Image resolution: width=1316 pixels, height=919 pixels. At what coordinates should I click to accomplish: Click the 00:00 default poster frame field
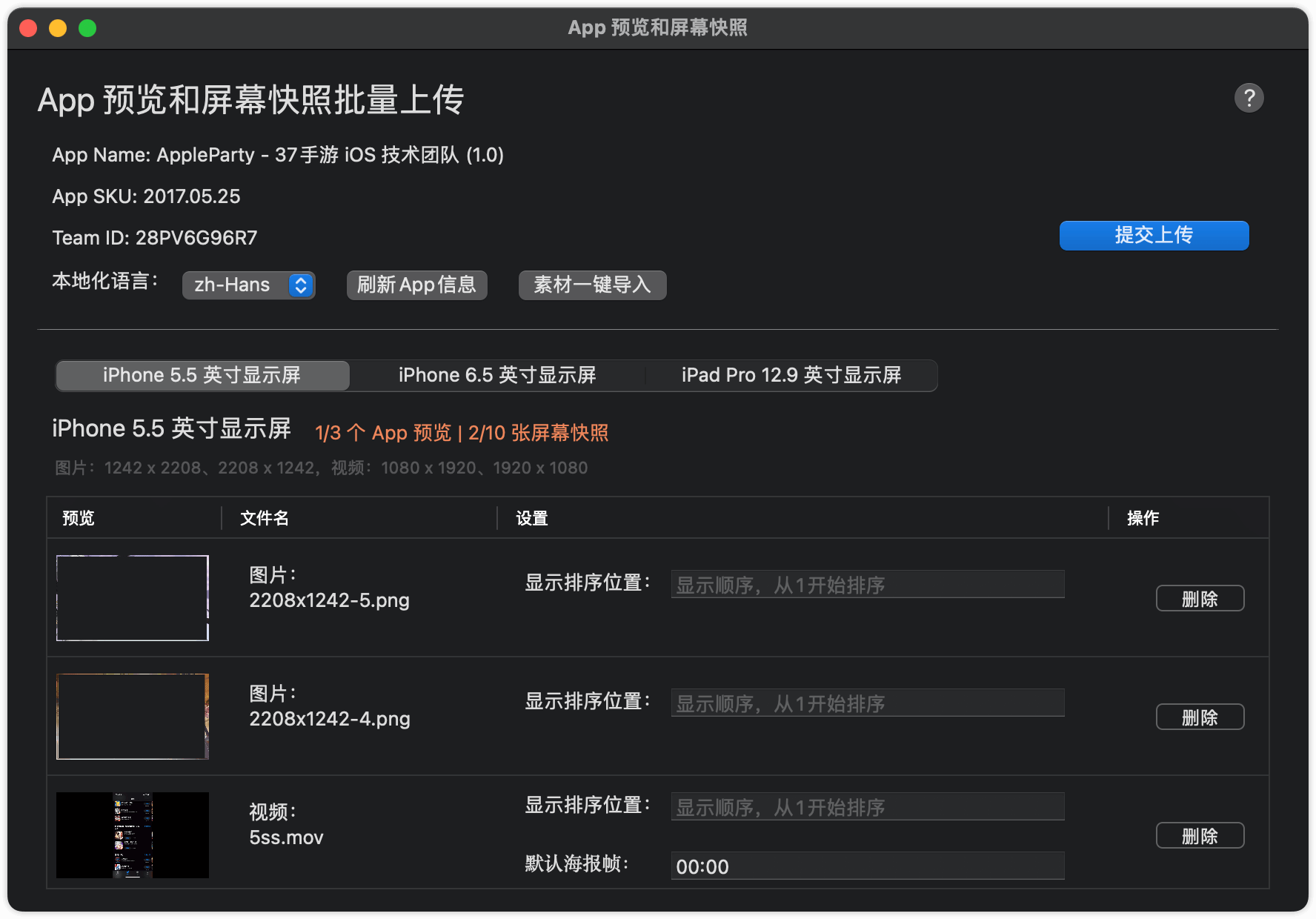(x=867, y=866)
